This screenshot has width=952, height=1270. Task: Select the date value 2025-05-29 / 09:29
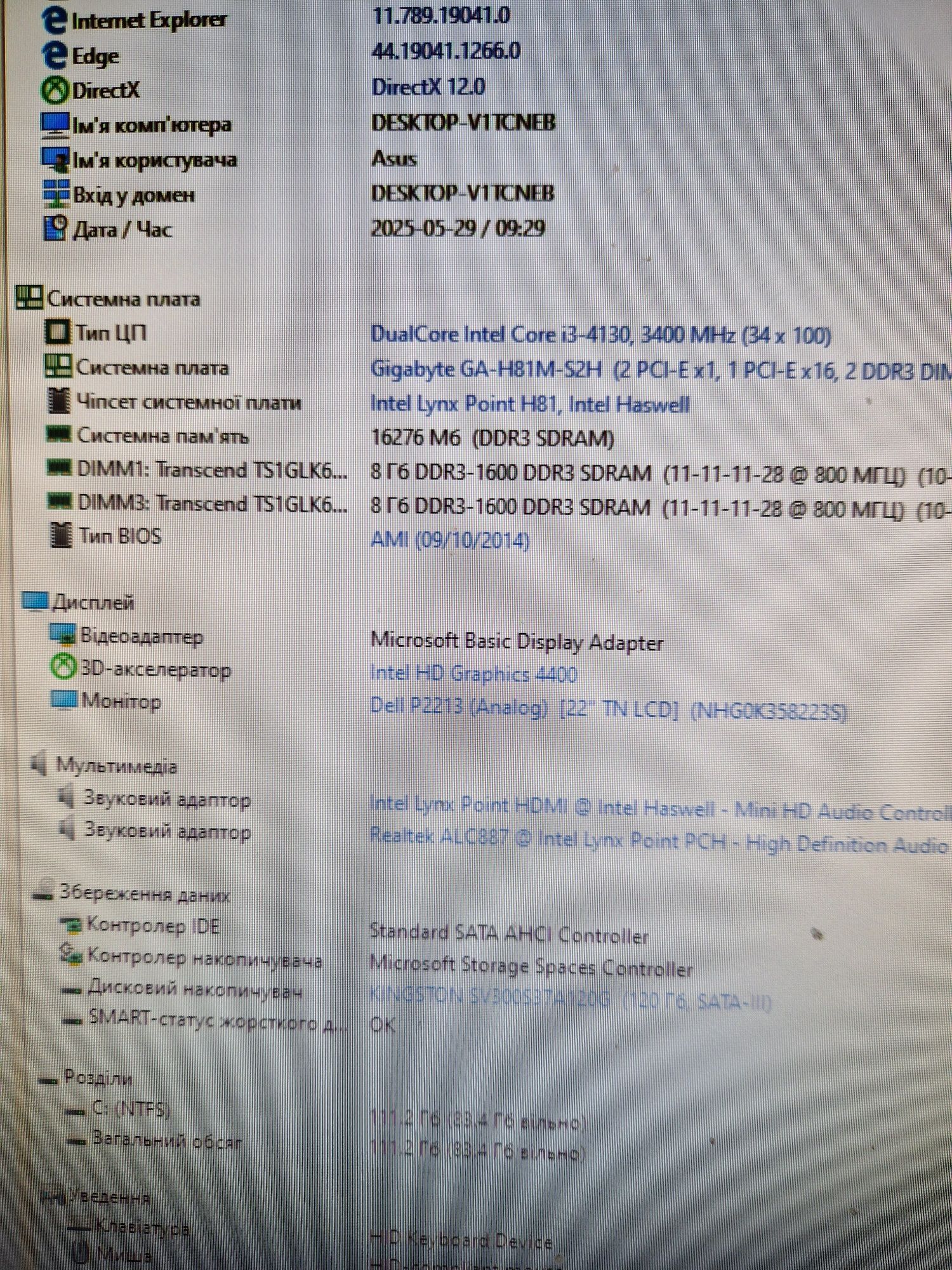(x=458, y=228)
